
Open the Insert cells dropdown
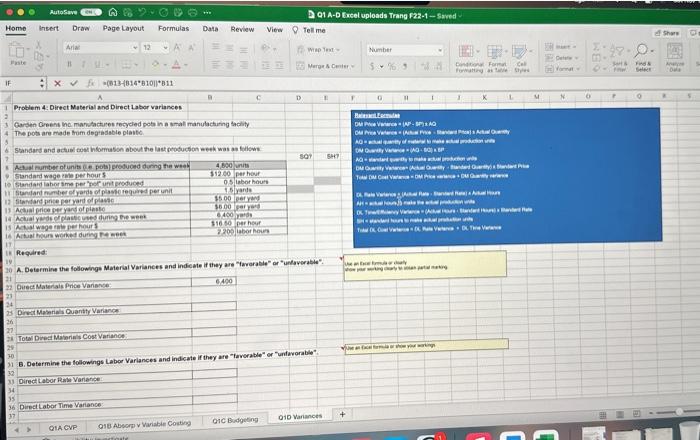(561, 47)
